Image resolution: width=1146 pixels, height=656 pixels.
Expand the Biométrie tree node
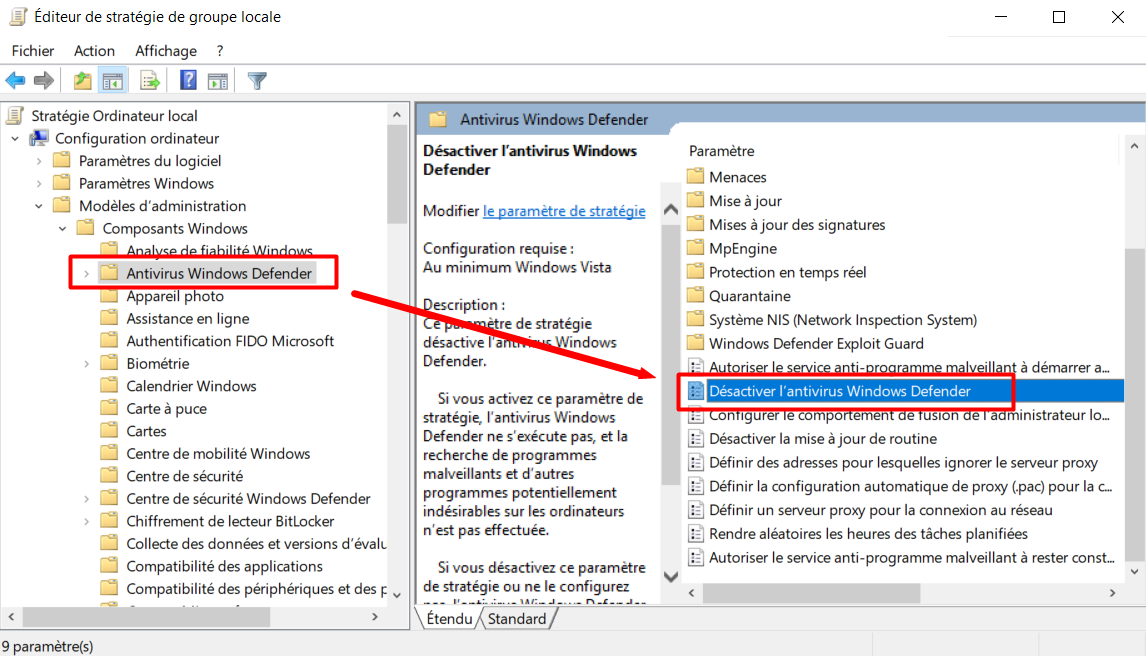[86, 364]
